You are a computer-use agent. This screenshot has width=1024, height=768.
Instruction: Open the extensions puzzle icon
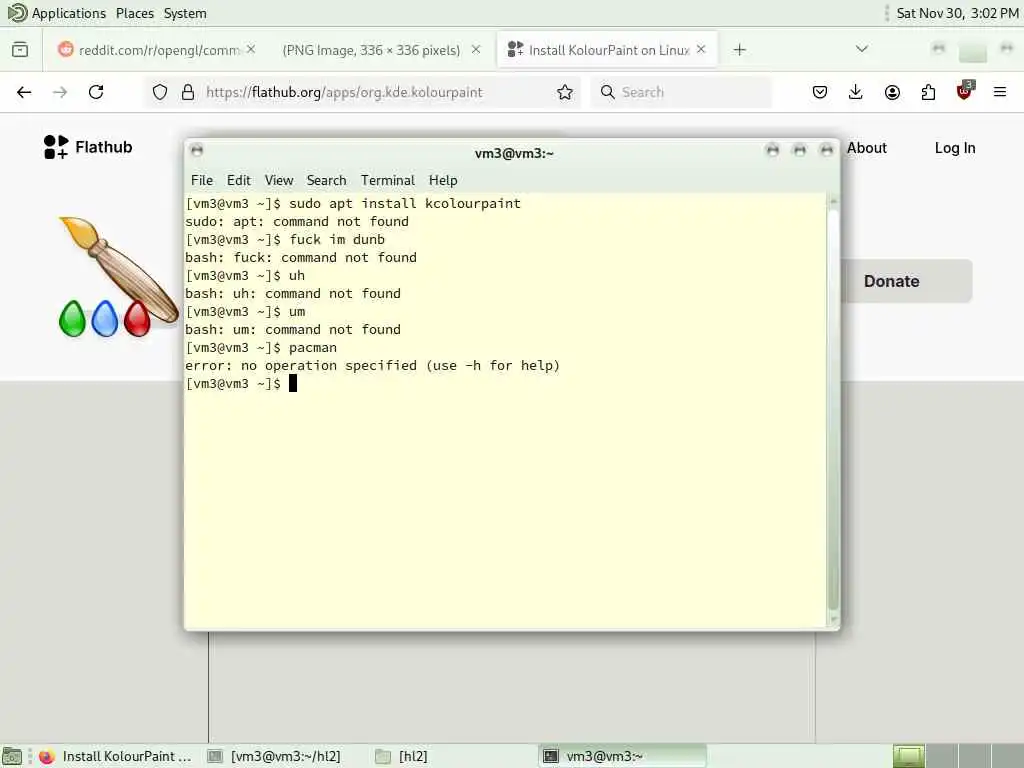928,92
